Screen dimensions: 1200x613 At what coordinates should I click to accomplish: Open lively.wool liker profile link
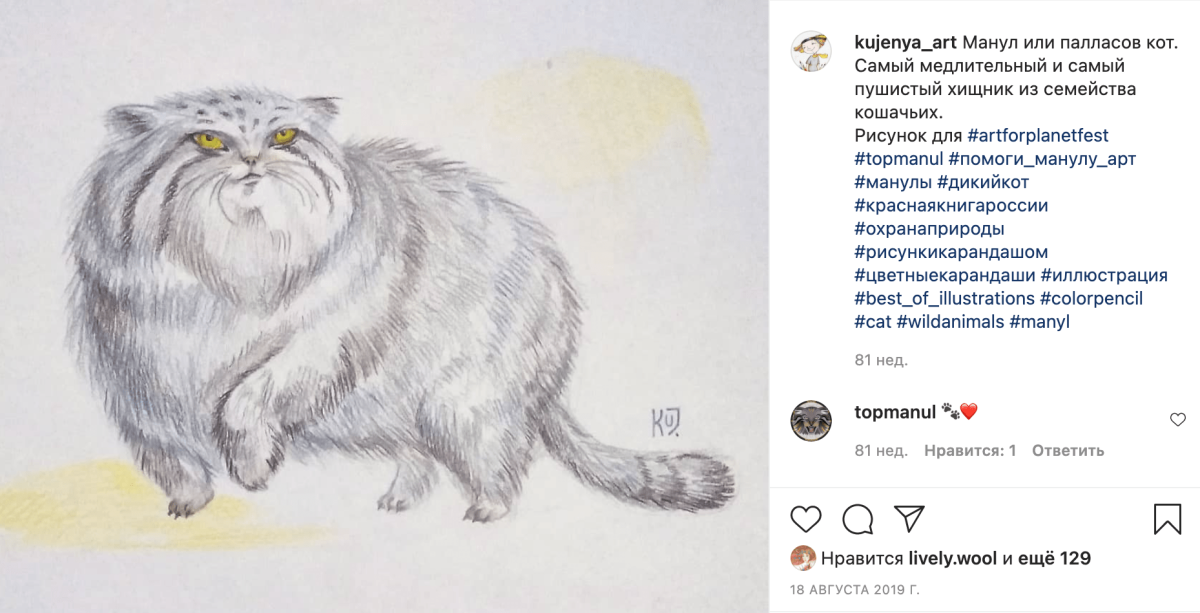(953, 558)
